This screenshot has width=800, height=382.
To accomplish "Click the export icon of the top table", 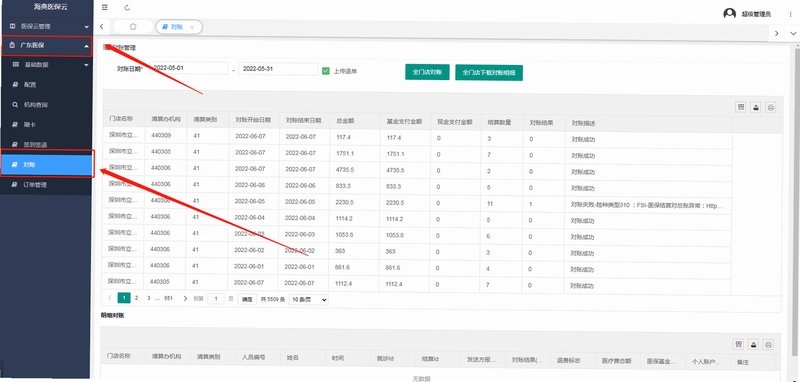I will tap(756, 107).
